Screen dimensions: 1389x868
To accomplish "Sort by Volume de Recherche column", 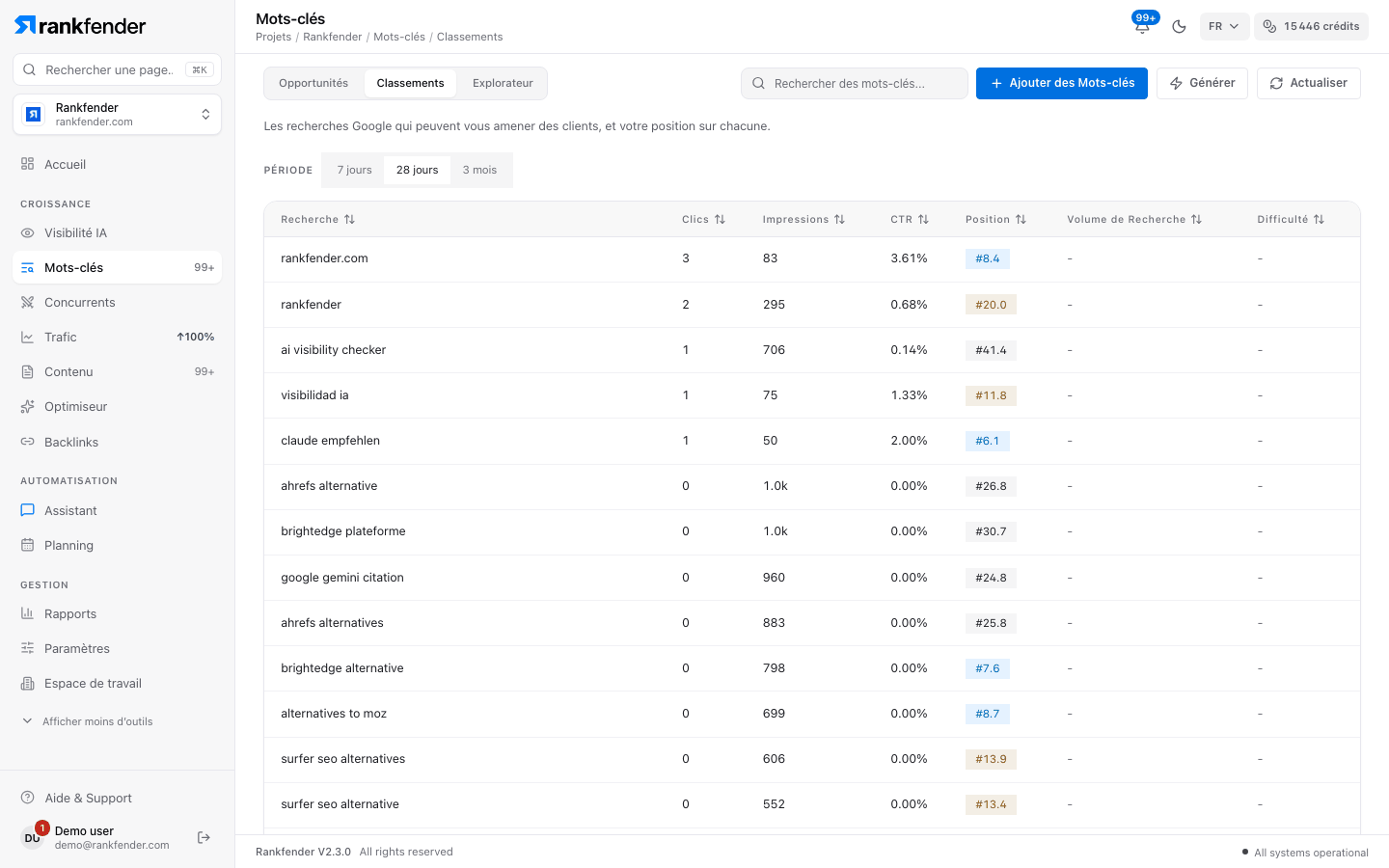I will tap(1134, 219).
